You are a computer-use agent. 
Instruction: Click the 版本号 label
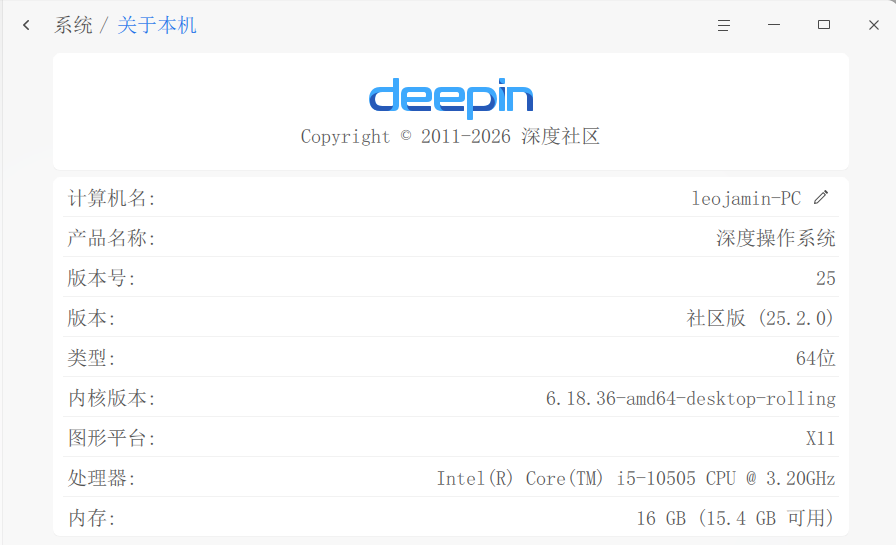(101, 278)
